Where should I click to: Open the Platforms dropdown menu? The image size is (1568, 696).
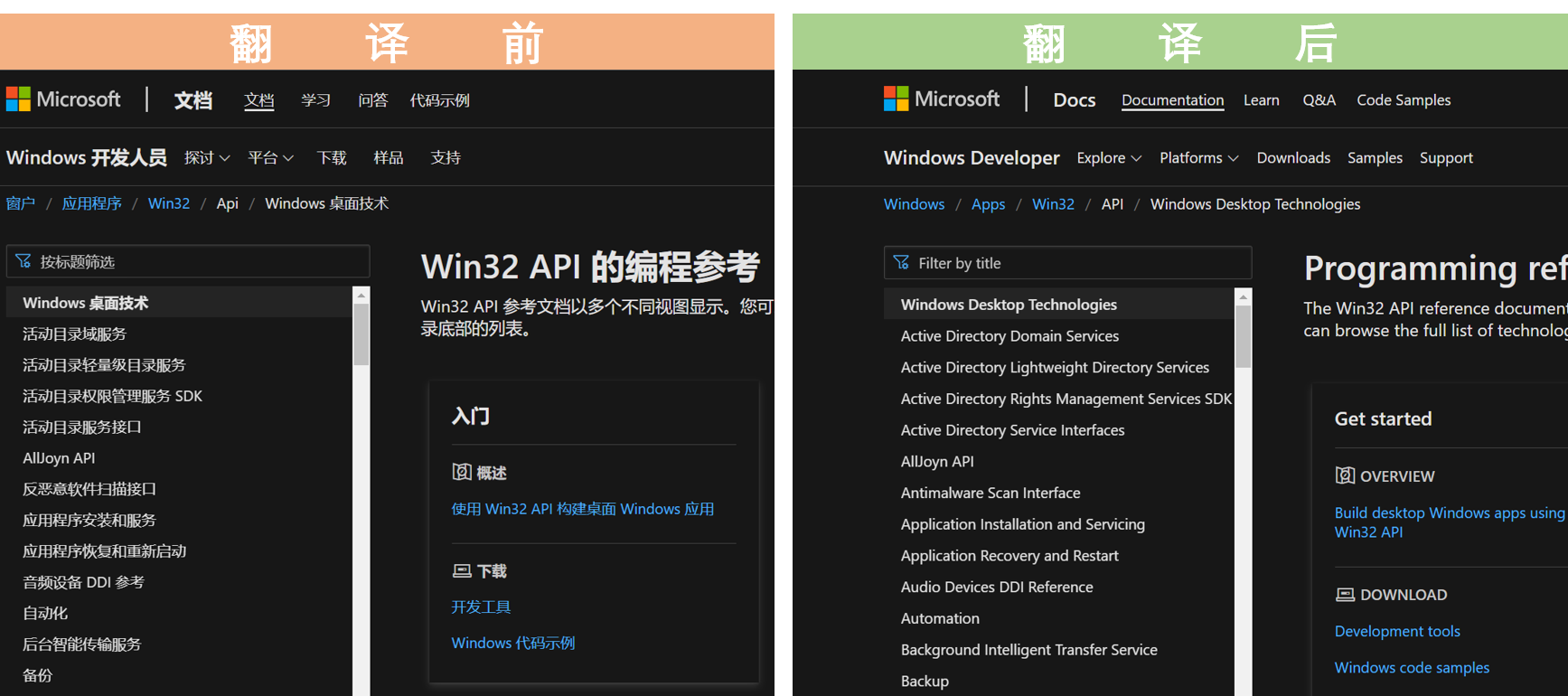pyautogui.click(x=1198, y=158)
